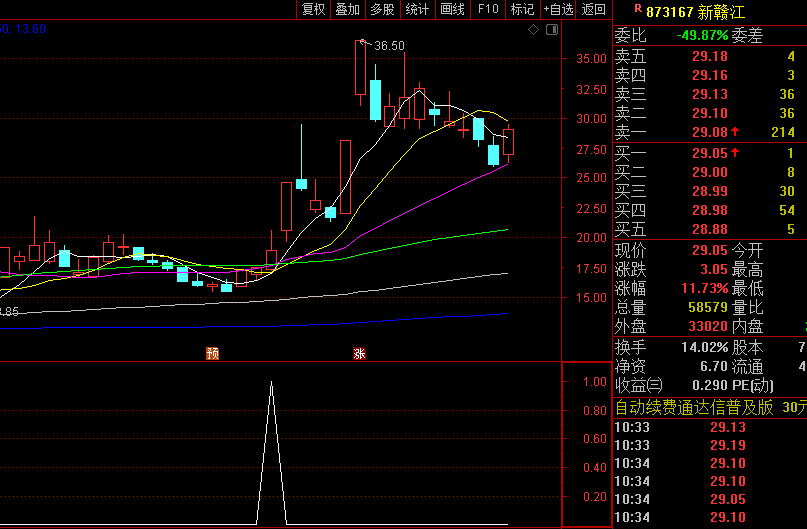
Task: Click the 张 event marker icon
Action: tap(359, 354)
